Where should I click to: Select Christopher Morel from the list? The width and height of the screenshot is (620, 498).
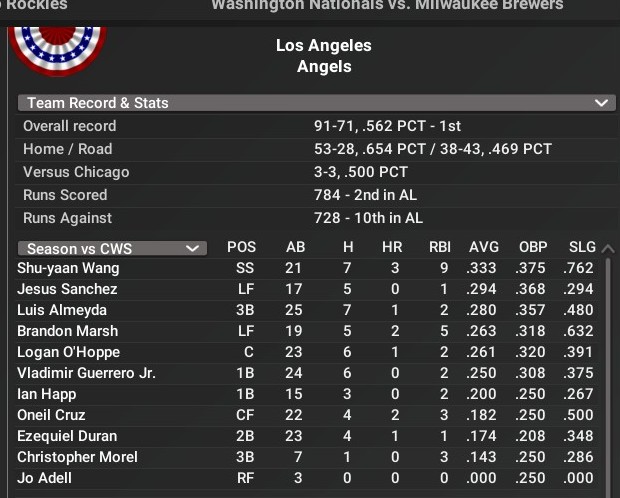(x=77, y=457)
